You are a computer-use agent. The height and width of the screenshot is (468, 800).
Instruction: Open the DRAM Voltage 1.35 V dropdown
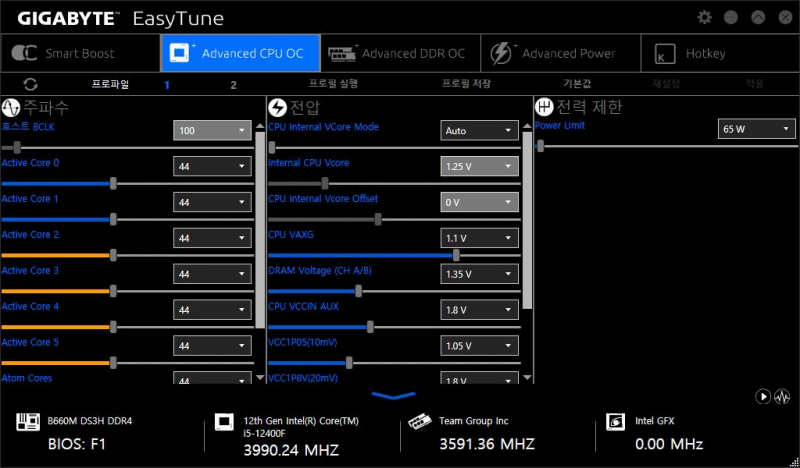coord(479,274)
